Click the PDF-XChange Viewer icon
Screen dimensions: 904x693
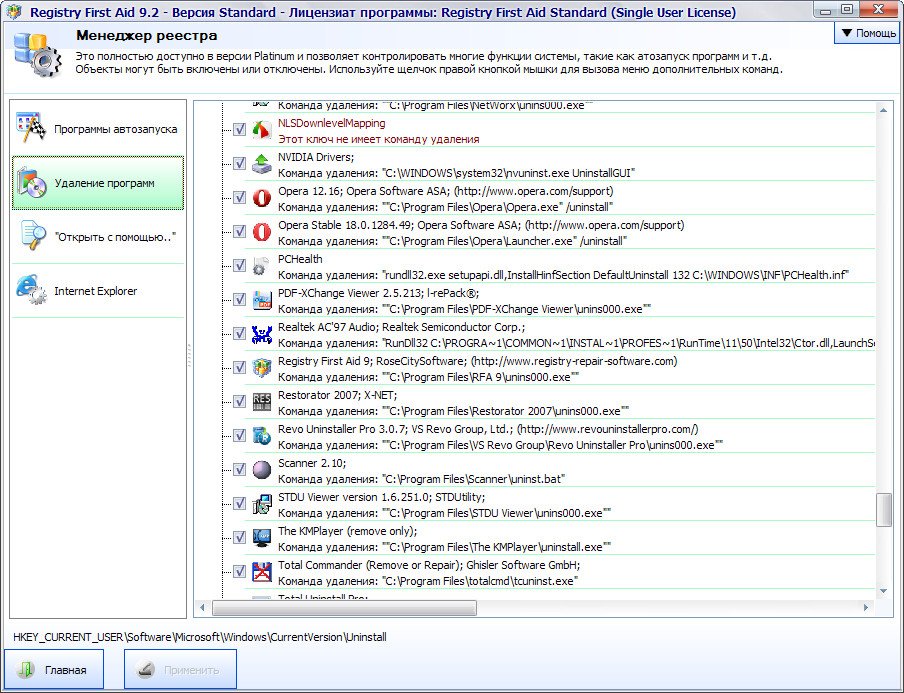coord(262,300)
